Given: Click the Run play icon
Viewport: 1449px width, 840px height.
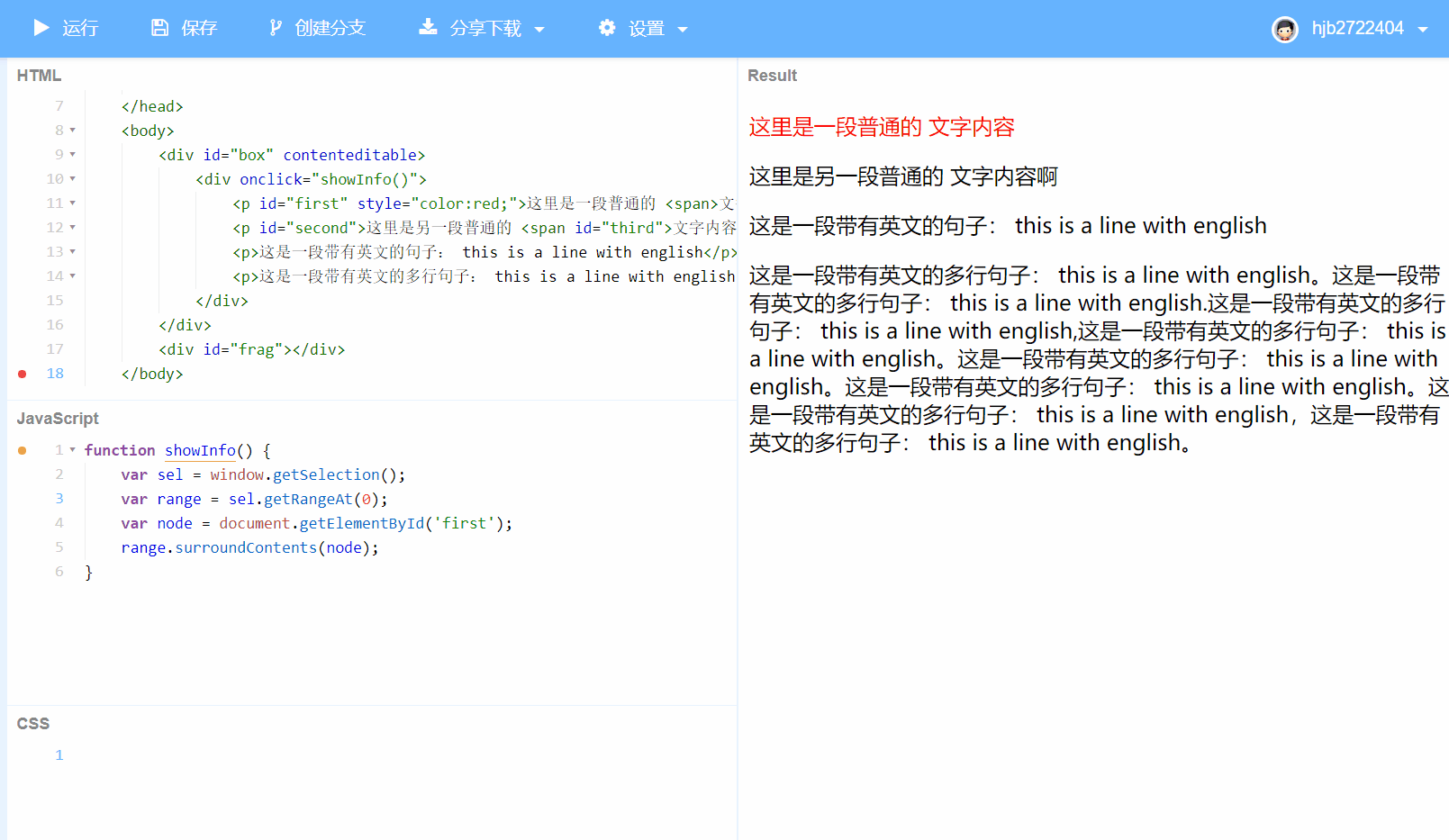Looking at the screenshot, I should (x=41, y=28).
